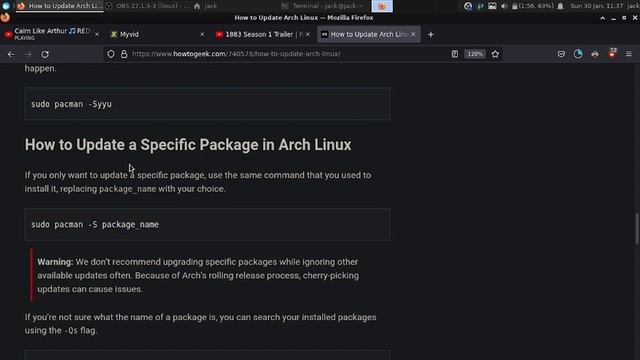640x360 pixels.
Task: Click the battery status indicator
Action: coord(533,6)
